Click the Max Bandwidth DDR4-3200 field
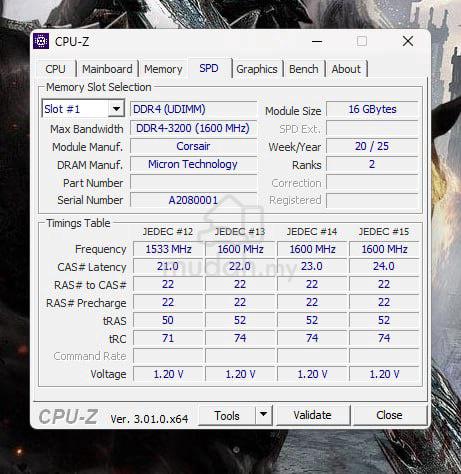The image size is (461, 474). tap(193, 128)
